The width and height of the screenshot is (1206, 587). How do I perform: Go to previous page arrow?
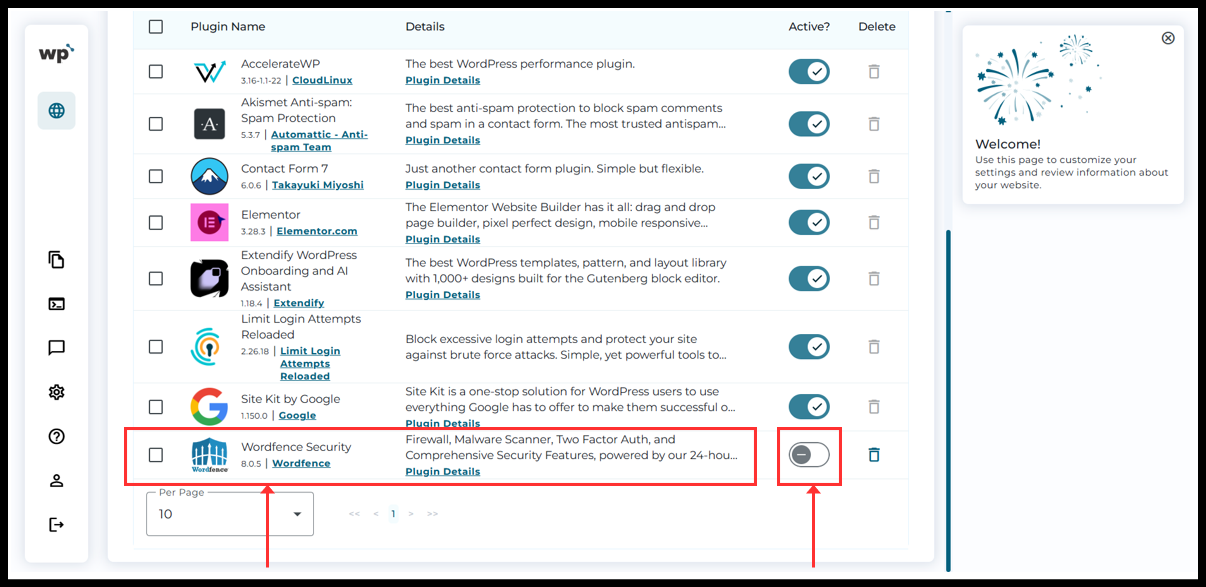(375, 514)
